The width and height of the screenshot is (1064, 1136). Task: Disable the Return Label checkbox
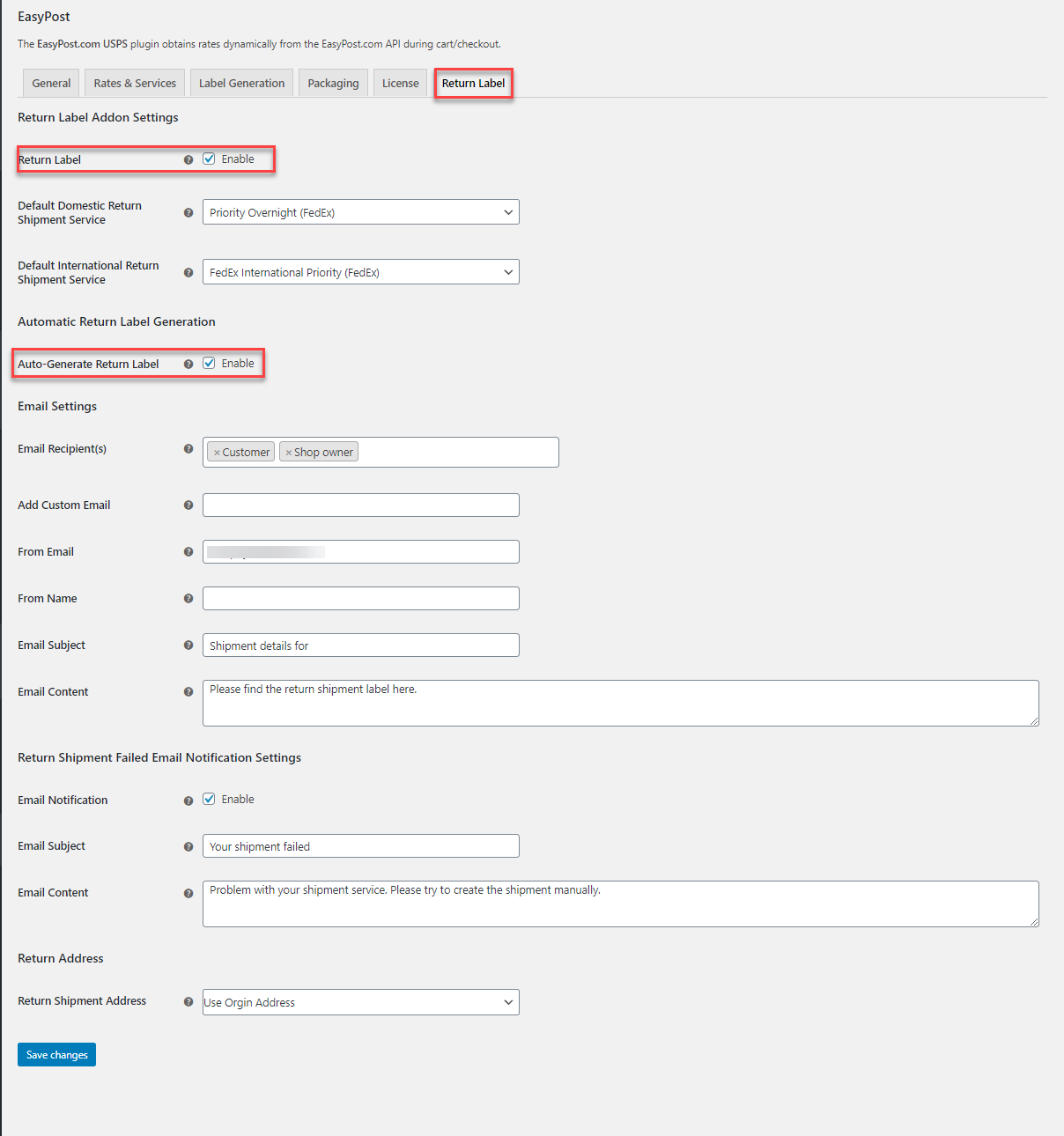pyautogui.click(x=209, y=159)
